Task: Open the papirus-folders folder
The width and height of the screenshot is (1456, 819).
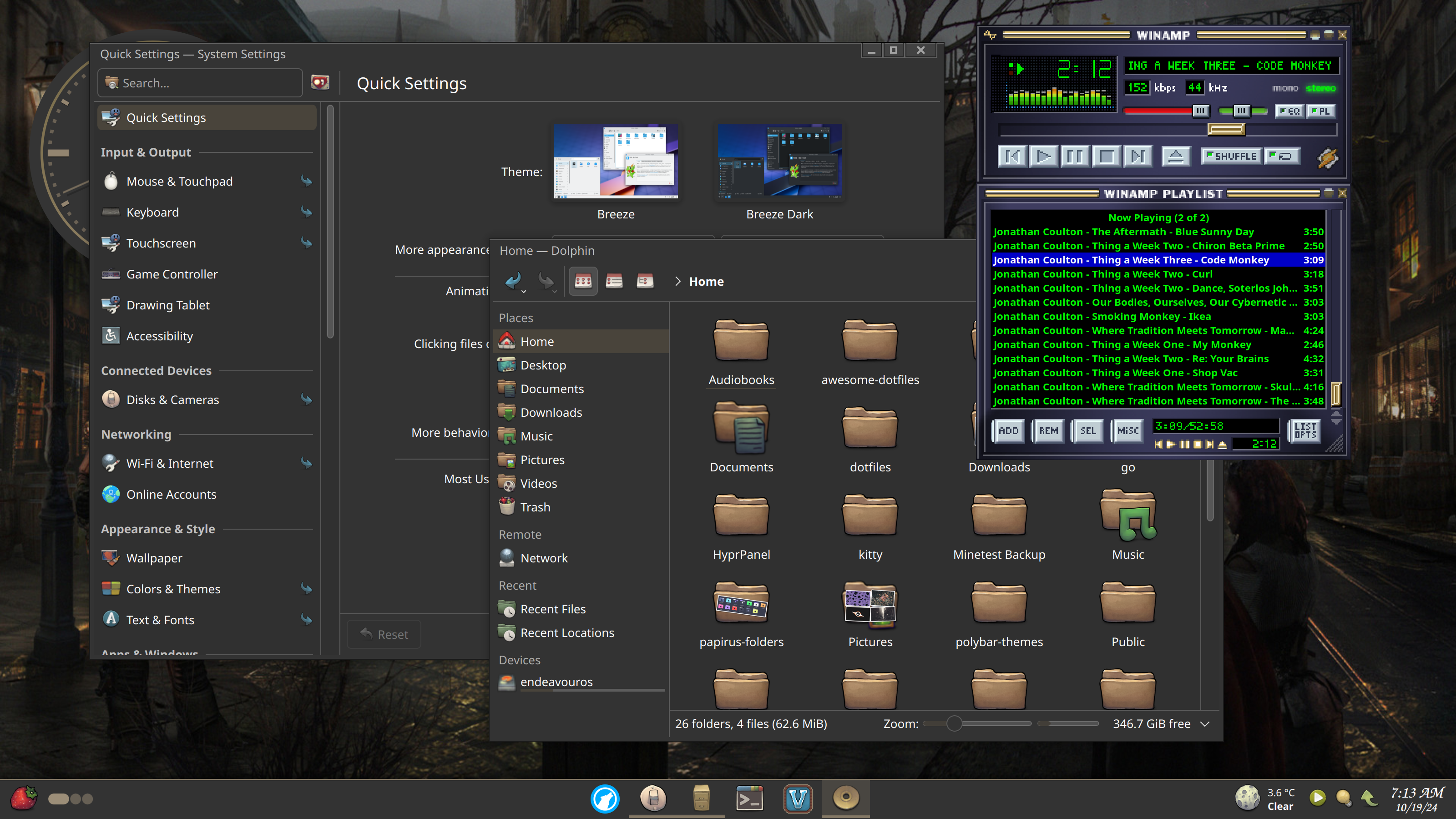Action: click(x=741, y=613)
